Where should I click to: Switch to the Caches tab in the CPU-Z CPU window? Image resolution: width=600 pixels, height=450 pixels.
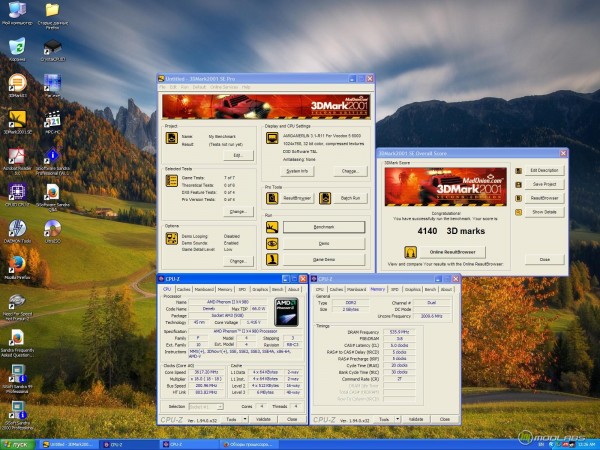[x=184, y=289]
